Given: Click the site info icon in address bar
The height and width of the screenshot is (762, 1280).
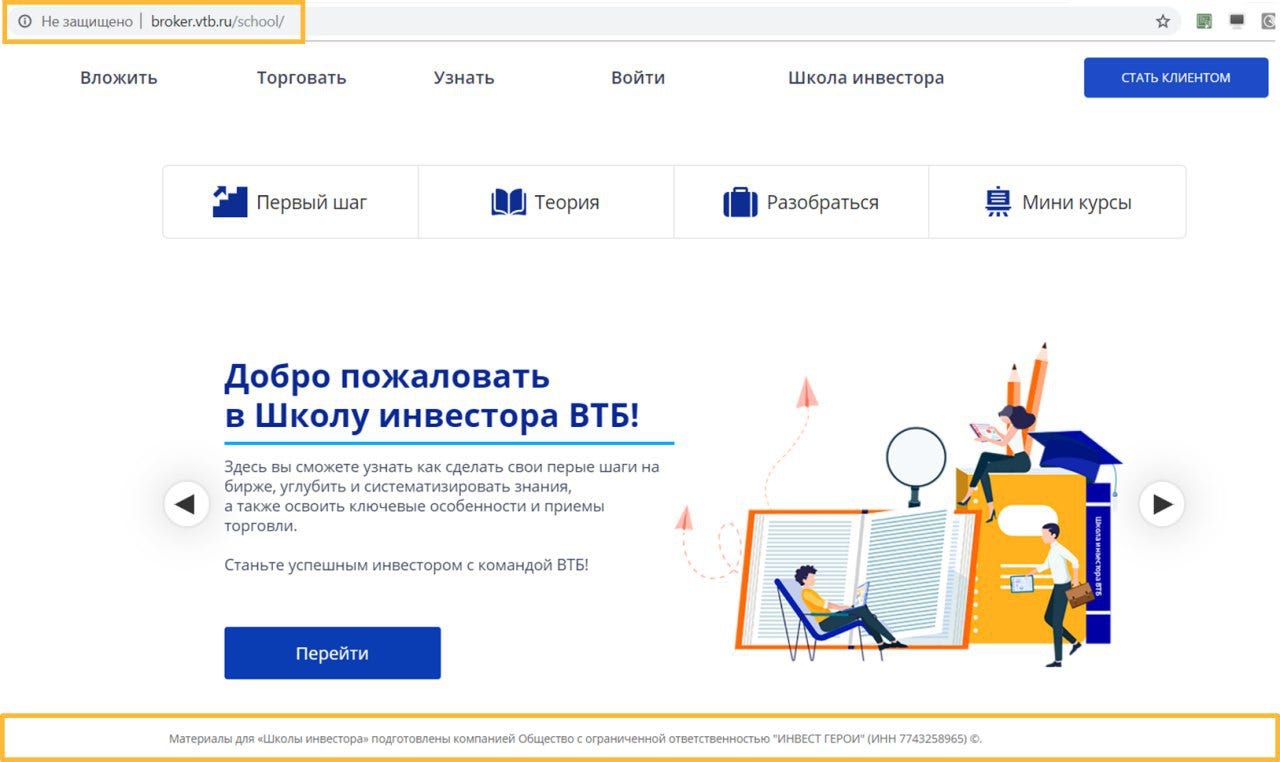Looking at the screenshot, I should [25, 21].
